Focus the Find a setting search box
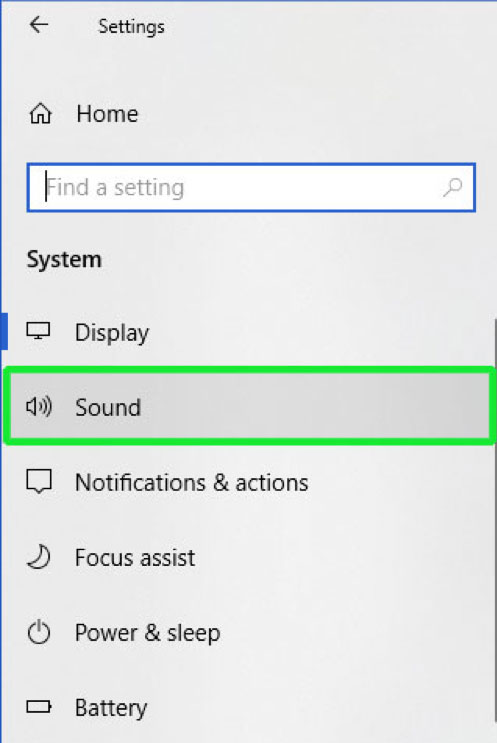 [251, 188]
